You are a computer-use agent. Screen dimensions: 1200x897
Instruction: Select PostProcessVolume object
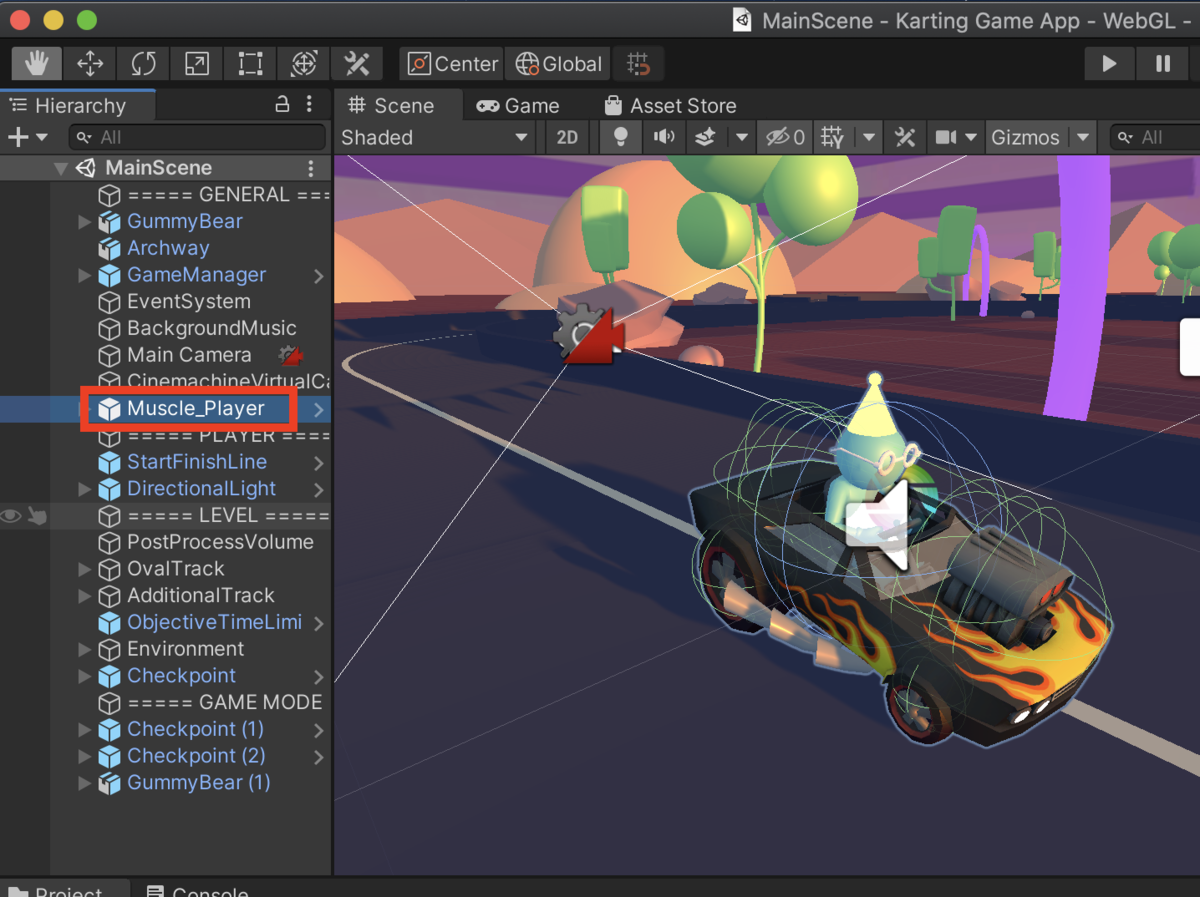point(220,542)
